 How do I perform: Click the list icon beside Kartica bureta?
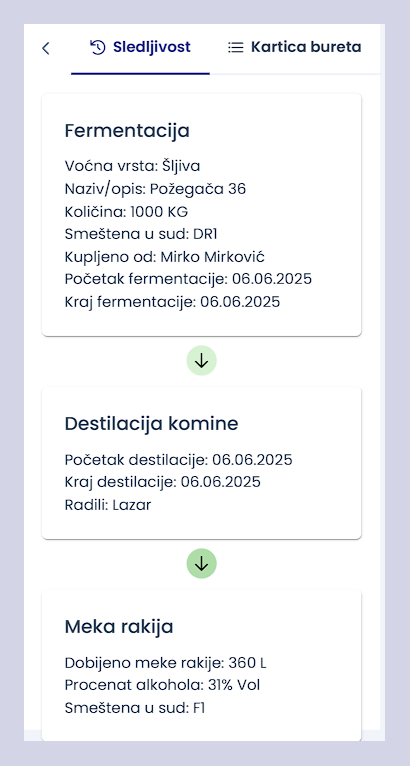tap(236, 47)
